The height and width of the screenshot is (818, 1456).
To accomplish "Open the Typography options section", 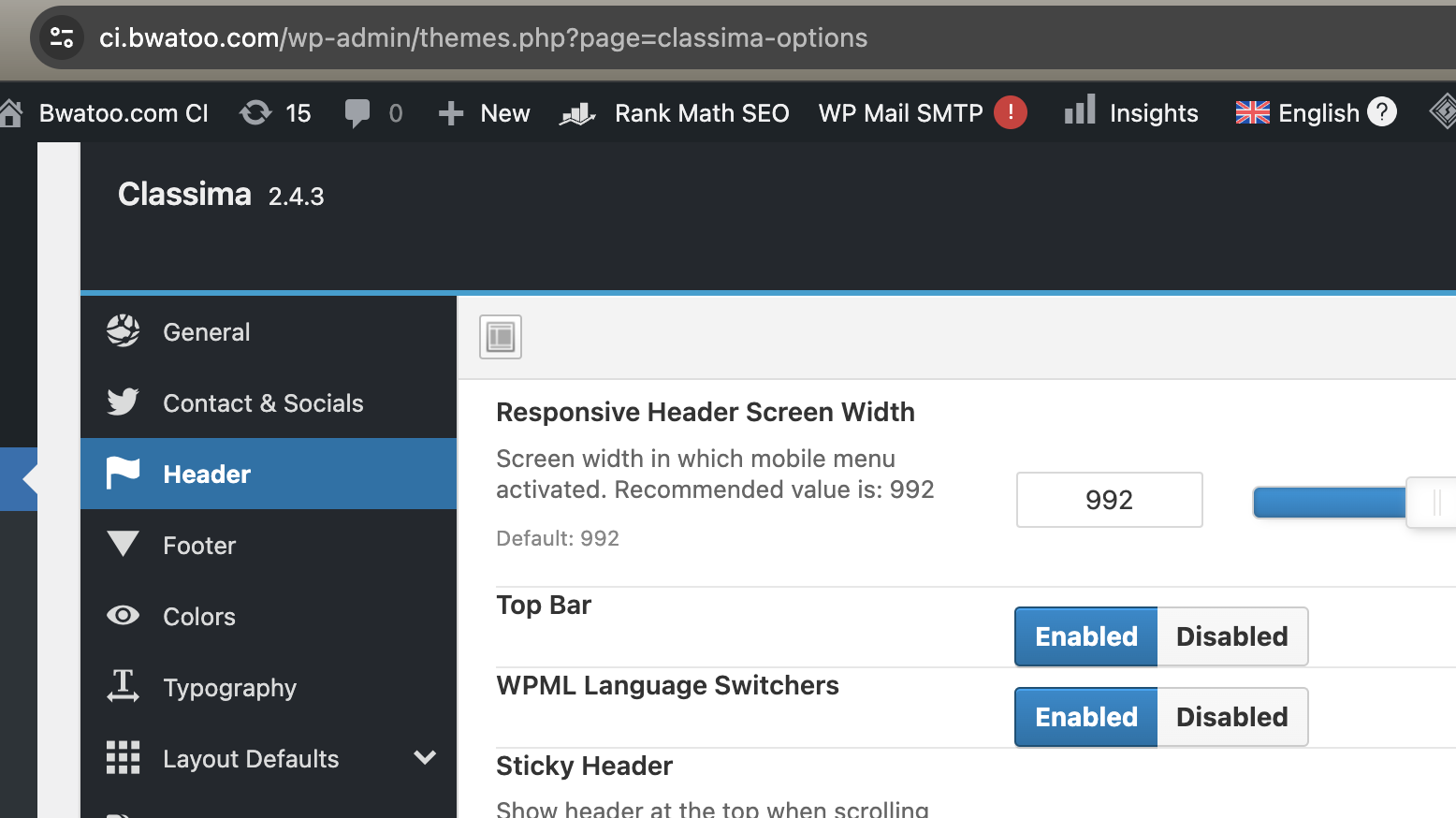I will 269,687.
